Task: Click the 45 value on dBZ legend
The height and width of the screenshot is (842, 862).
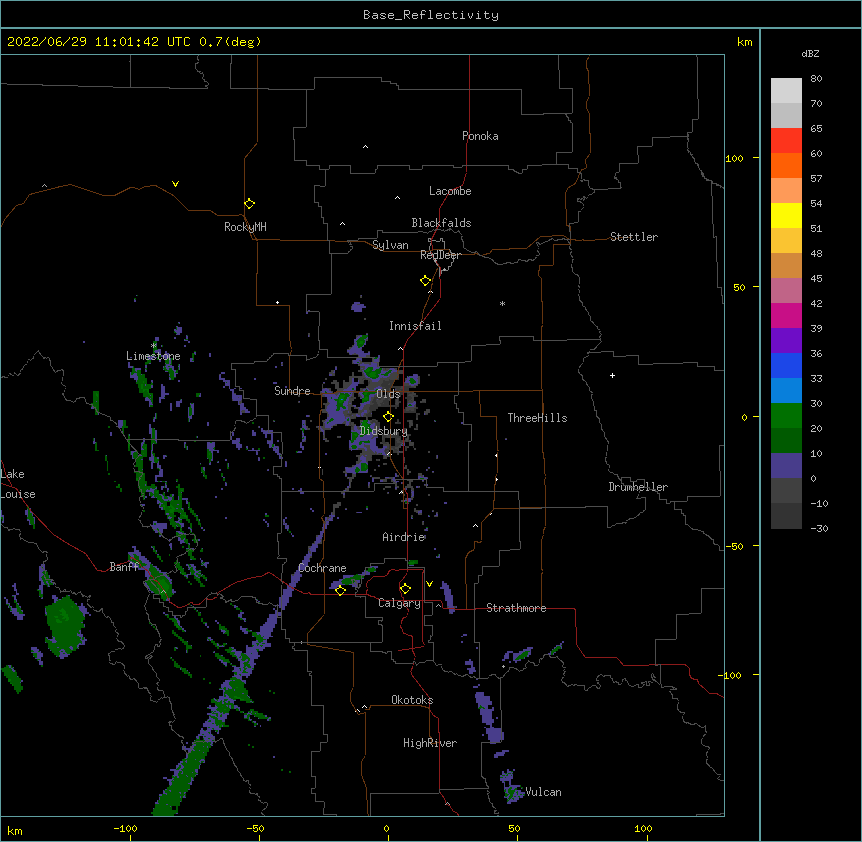Action: coord(816,279)
